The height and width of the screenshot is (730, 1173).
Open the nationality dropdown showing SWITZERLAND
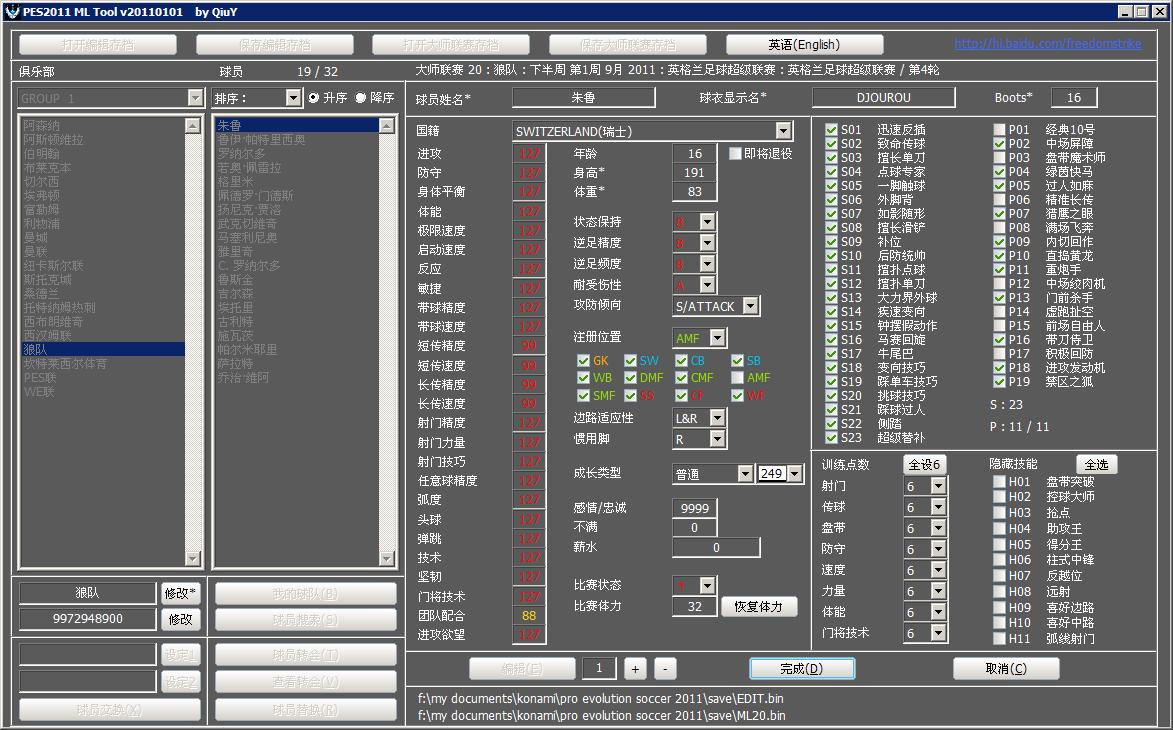click(783, 131)
